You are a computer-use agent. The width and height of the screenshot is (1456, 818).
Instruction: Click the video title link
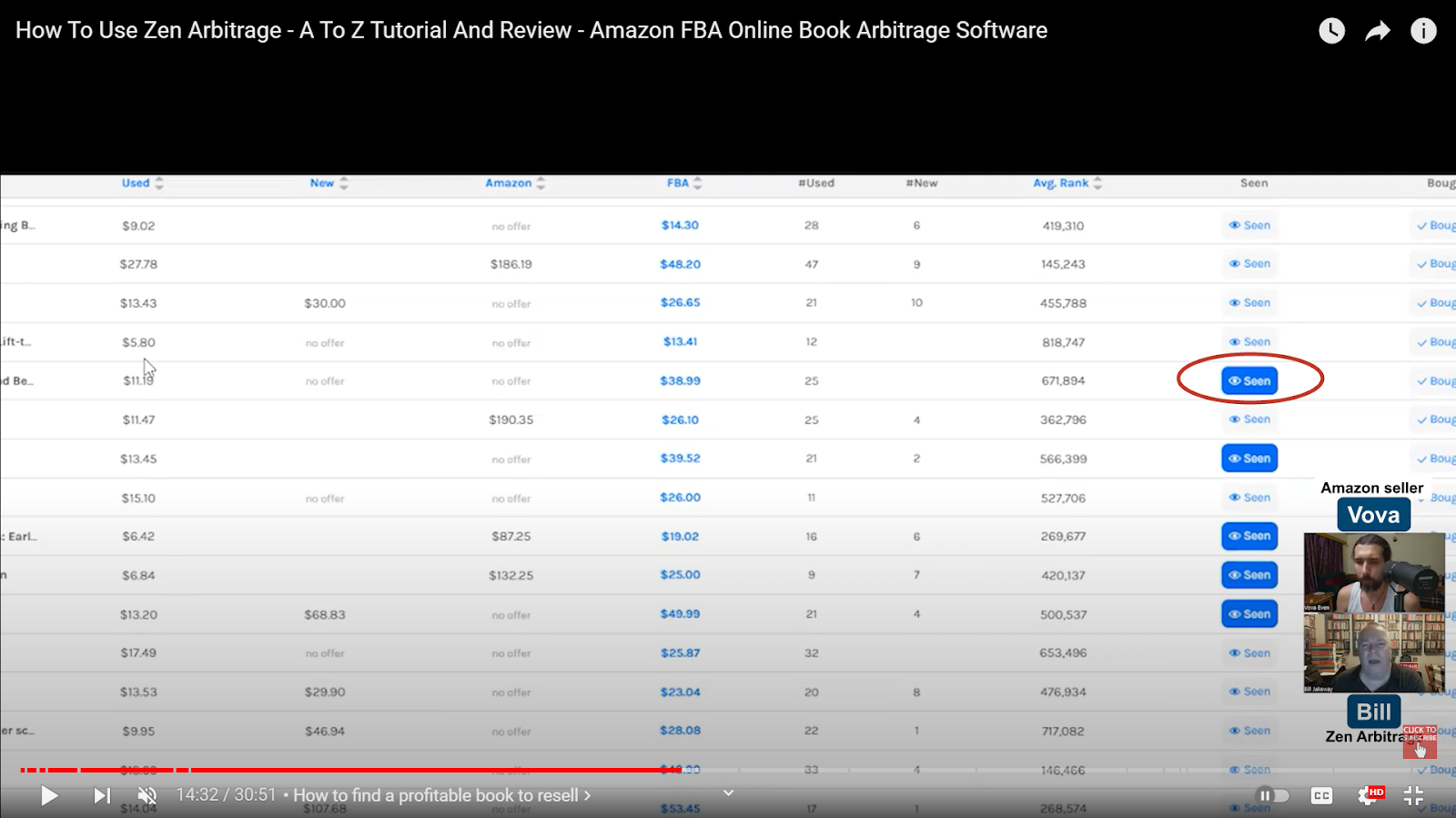[531, 30]
